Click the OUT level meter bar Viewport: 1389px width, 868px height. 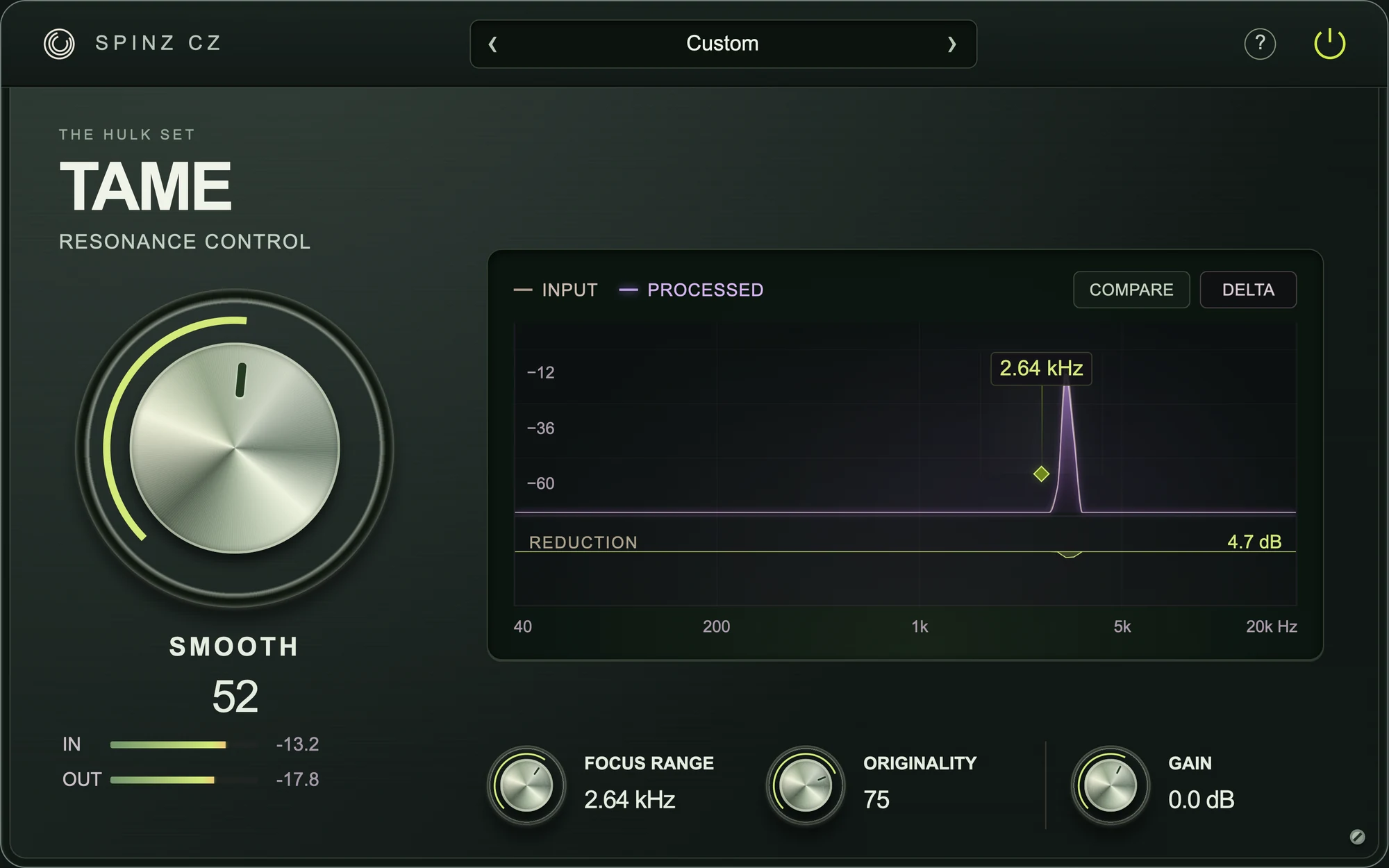[x=183, y=780]
